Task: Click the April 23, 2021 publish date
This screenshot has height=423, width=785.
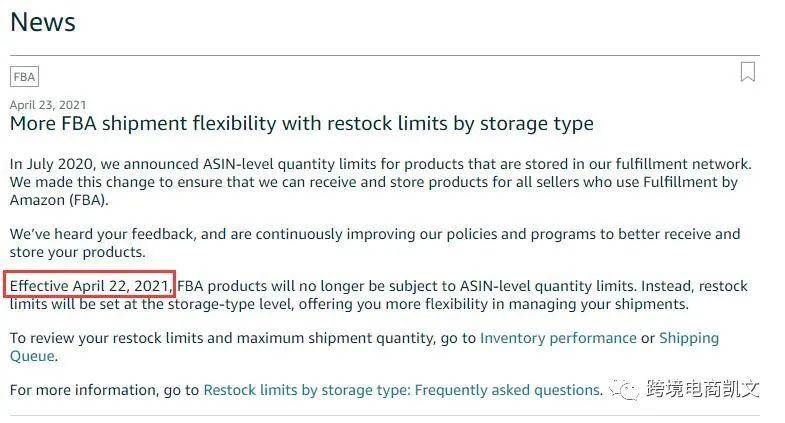Action: (x=47, y=104)
